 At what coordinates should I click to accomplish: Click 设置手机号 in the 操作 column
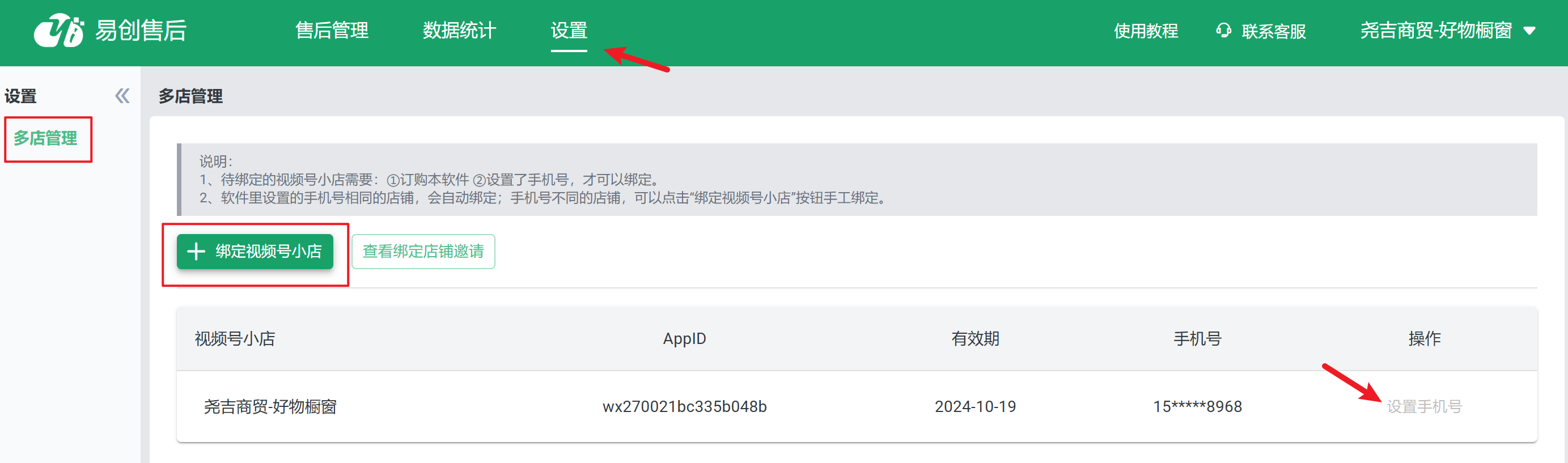(x=1424, y=406)
